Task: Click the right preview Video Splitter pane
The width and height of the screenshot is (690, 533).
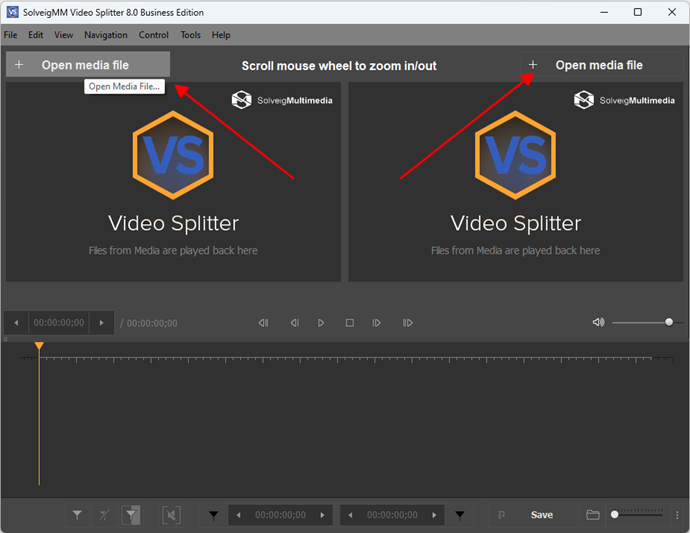Action: click(x=516, y=182)
